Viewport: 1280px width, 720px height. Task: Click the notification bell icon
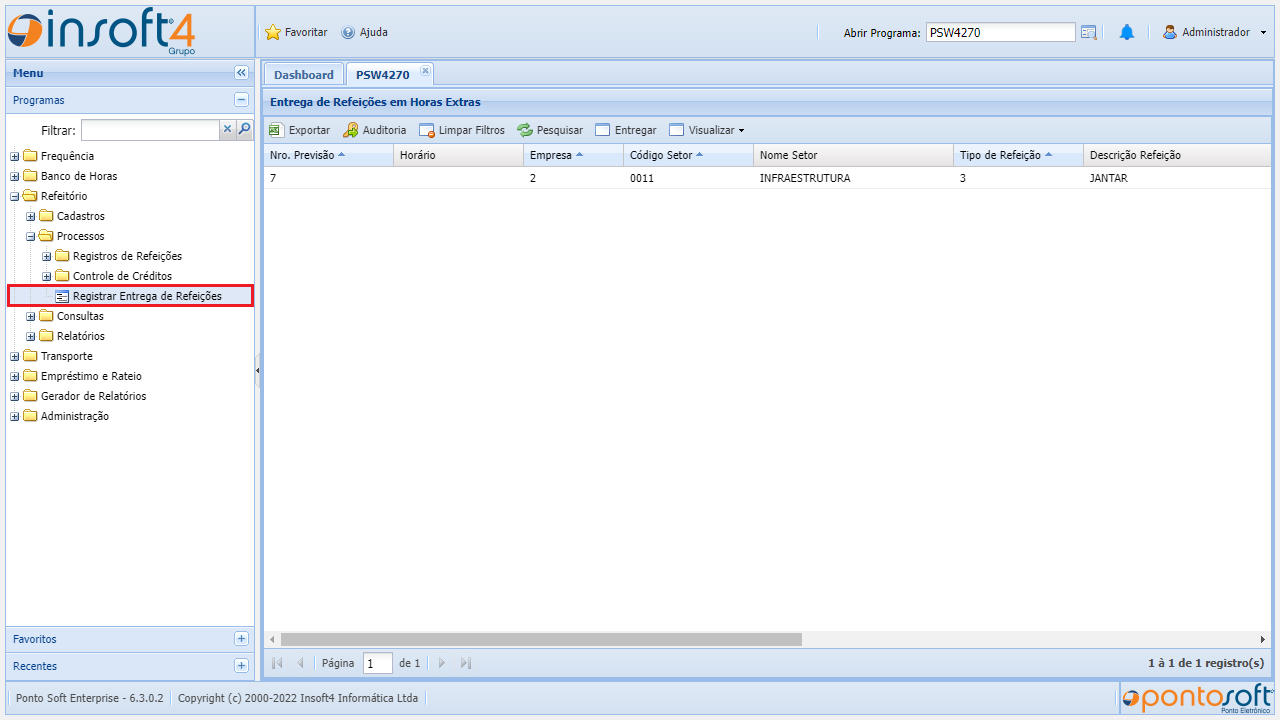(x=1127, y=33)
